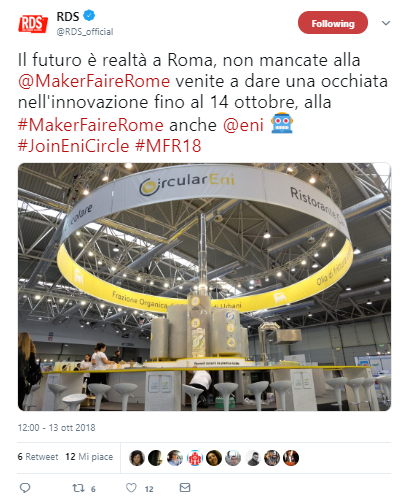The width and height of the screenshot is (411, 502).
Task: Open the @eni mention link
Action: pyautogui.click(x=243, y=125)
